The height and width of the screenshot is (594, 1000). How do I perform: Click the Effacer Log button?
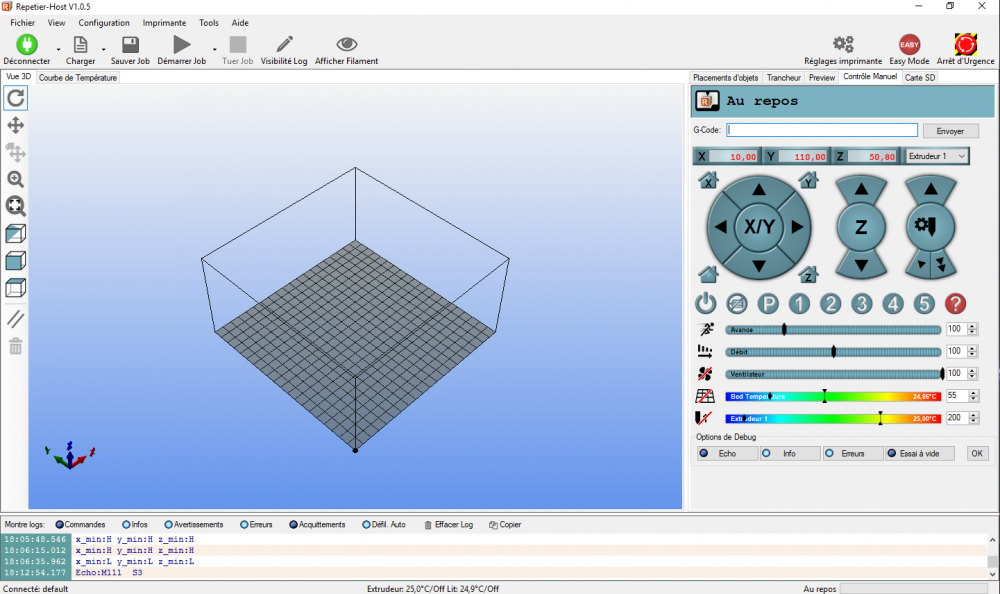click(x=448, y=524)
